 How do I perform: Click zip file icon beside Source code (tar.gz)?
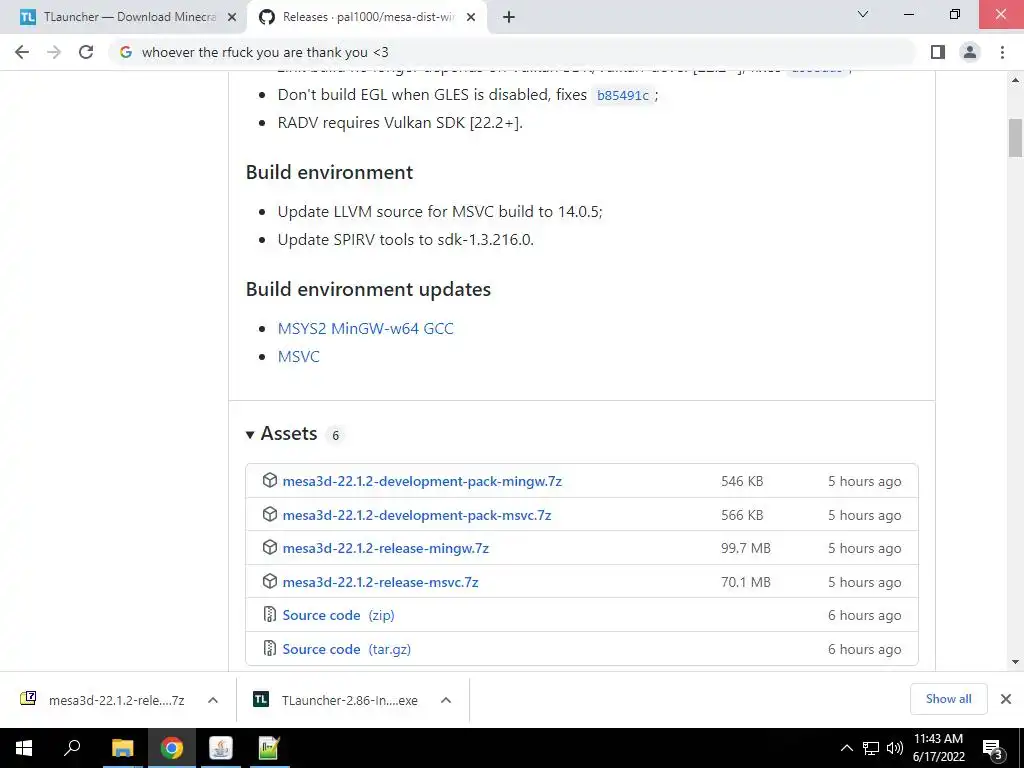coord(270,648)
